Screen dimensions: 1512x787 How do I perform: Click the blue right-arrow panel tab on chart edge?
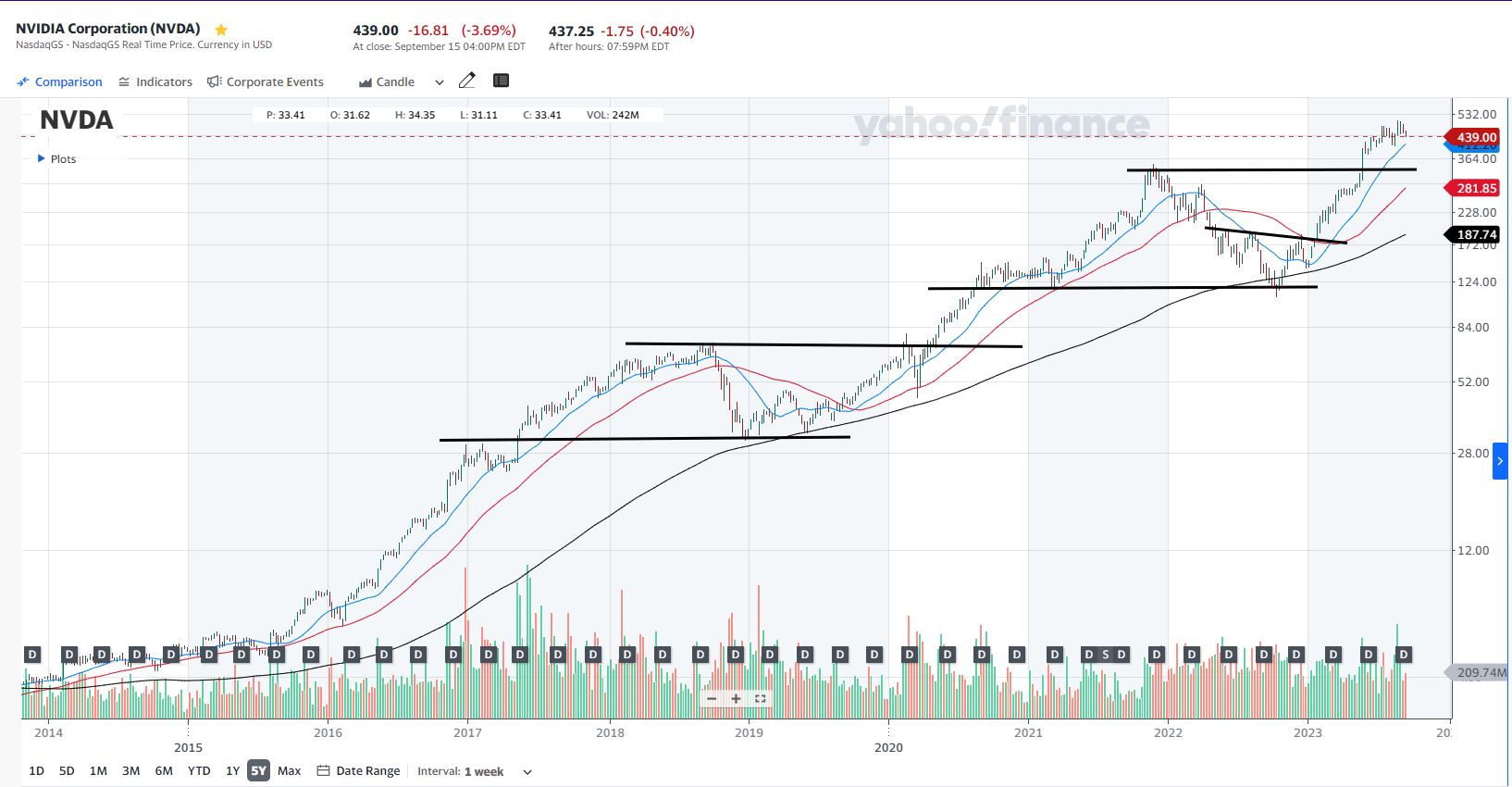point(1500,461)
